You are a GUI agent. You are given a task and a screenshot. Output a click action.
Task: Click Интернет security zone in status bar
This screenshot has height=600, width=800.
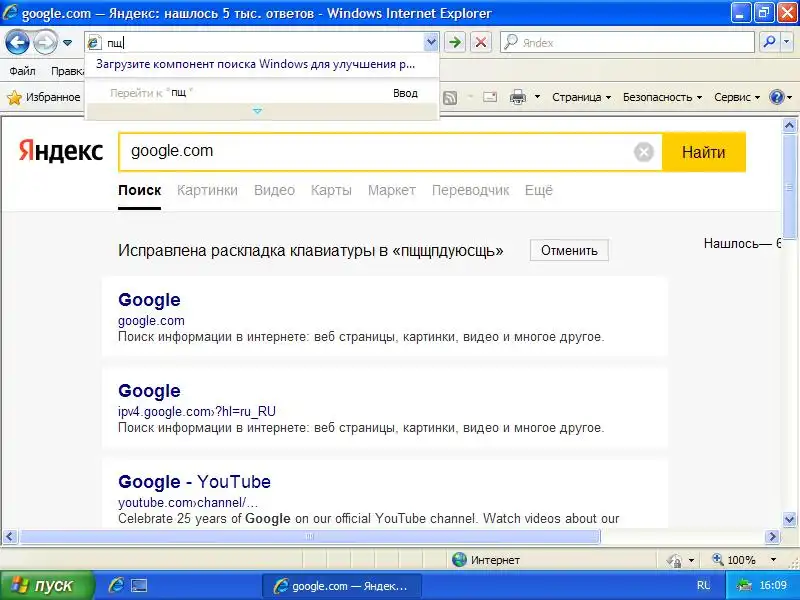point(486,560)
